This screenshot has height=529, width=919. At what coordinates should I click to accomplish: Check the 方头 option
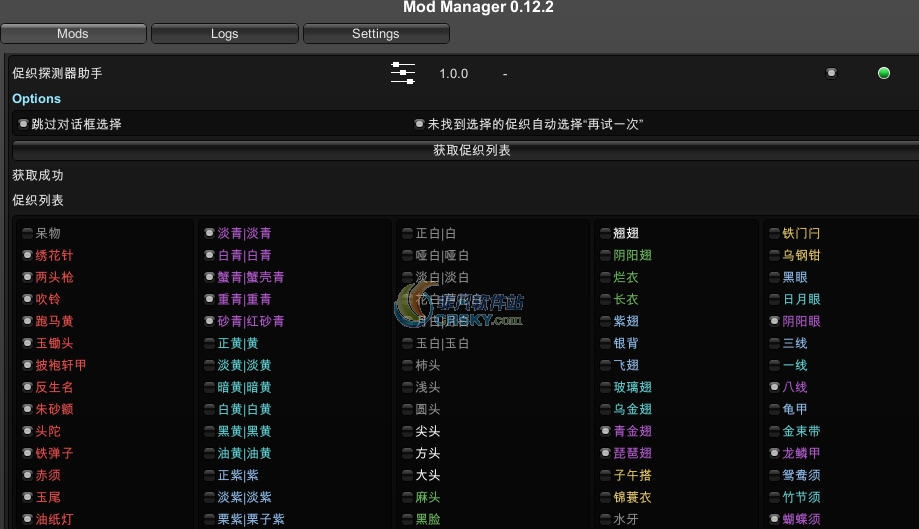(x=407, y=453)
